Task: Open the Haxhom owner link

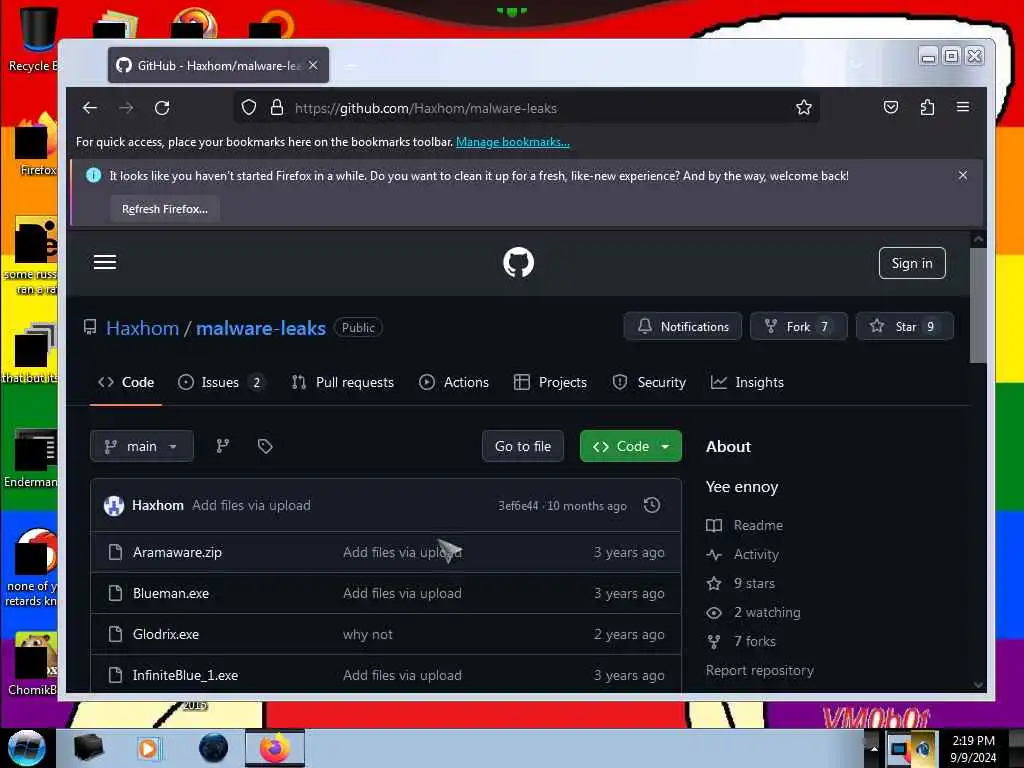Action: coord(142,328)
